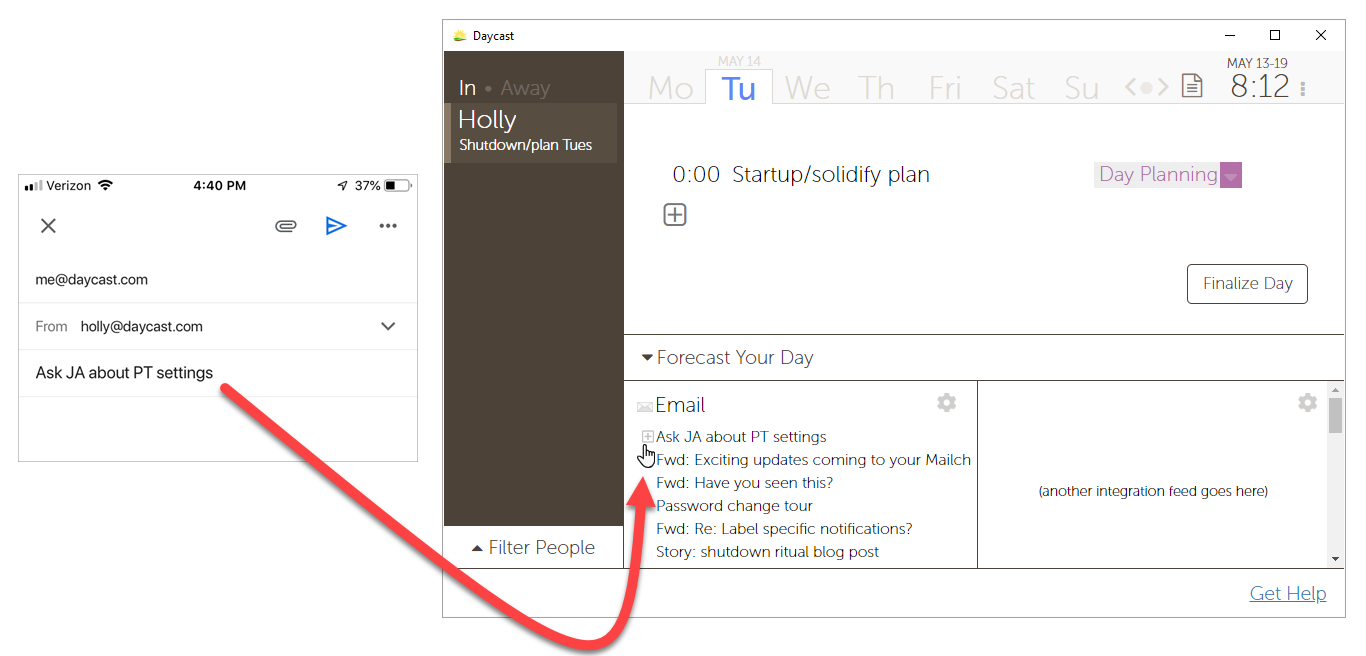Switch status to Away
This screenshot has height=656, width=1366.
(525, 88)
